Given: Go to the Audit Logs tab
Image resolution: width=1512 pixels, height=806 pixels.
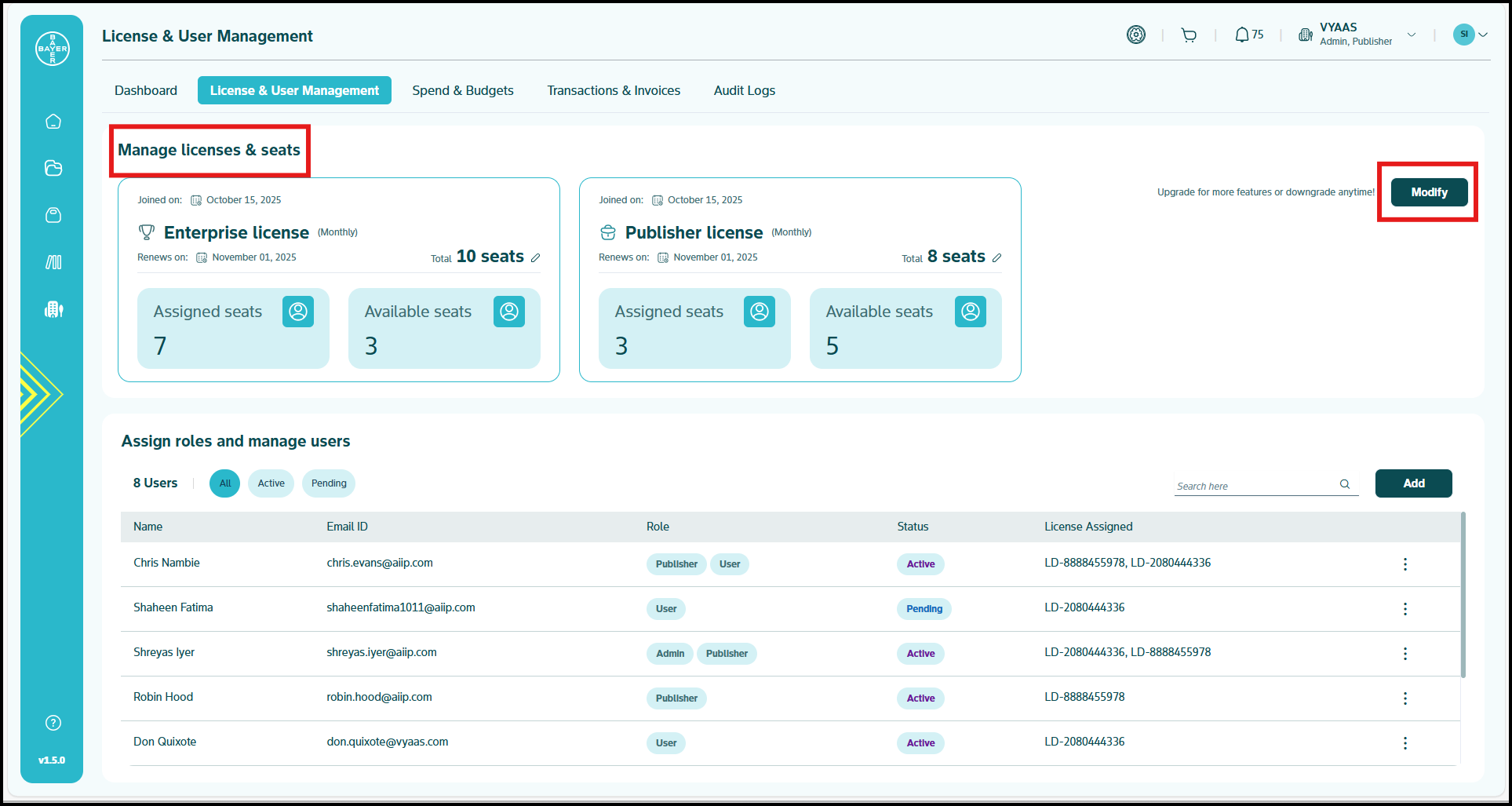Looking at the screenshot, I should click(x=744, y=90).
